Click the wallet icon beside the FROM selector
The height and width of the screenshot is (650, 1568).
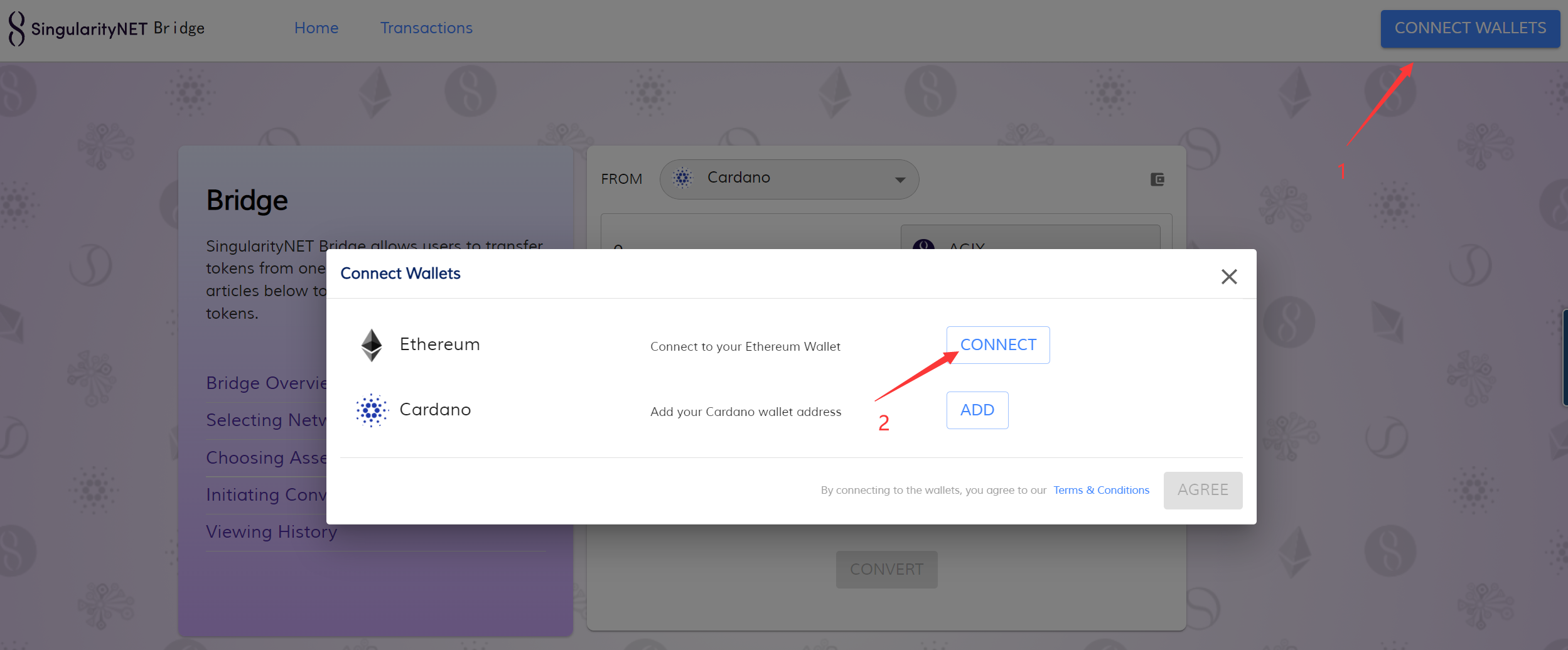[1157, 179]
